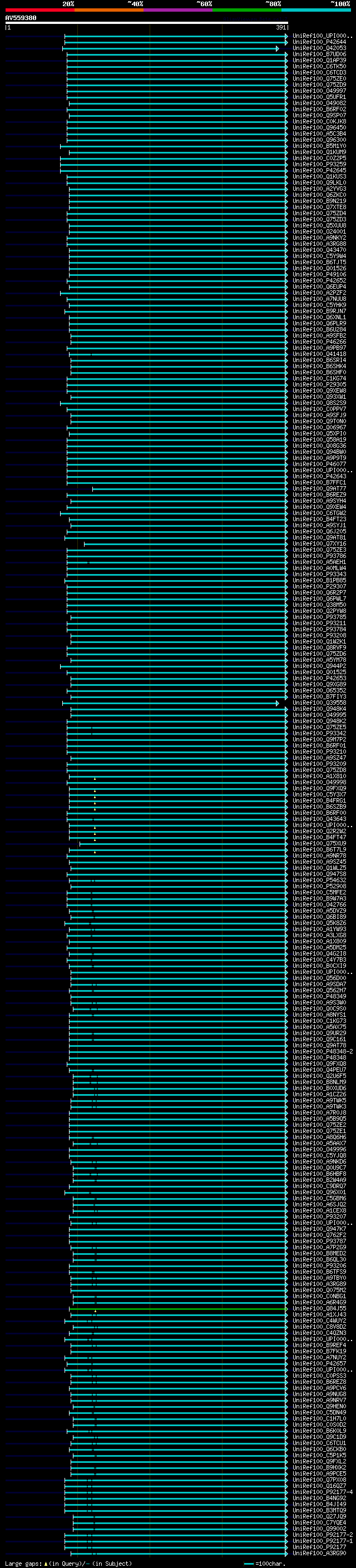Click UniRef100_P52908
356x1568 pixels.
point(319,886)
